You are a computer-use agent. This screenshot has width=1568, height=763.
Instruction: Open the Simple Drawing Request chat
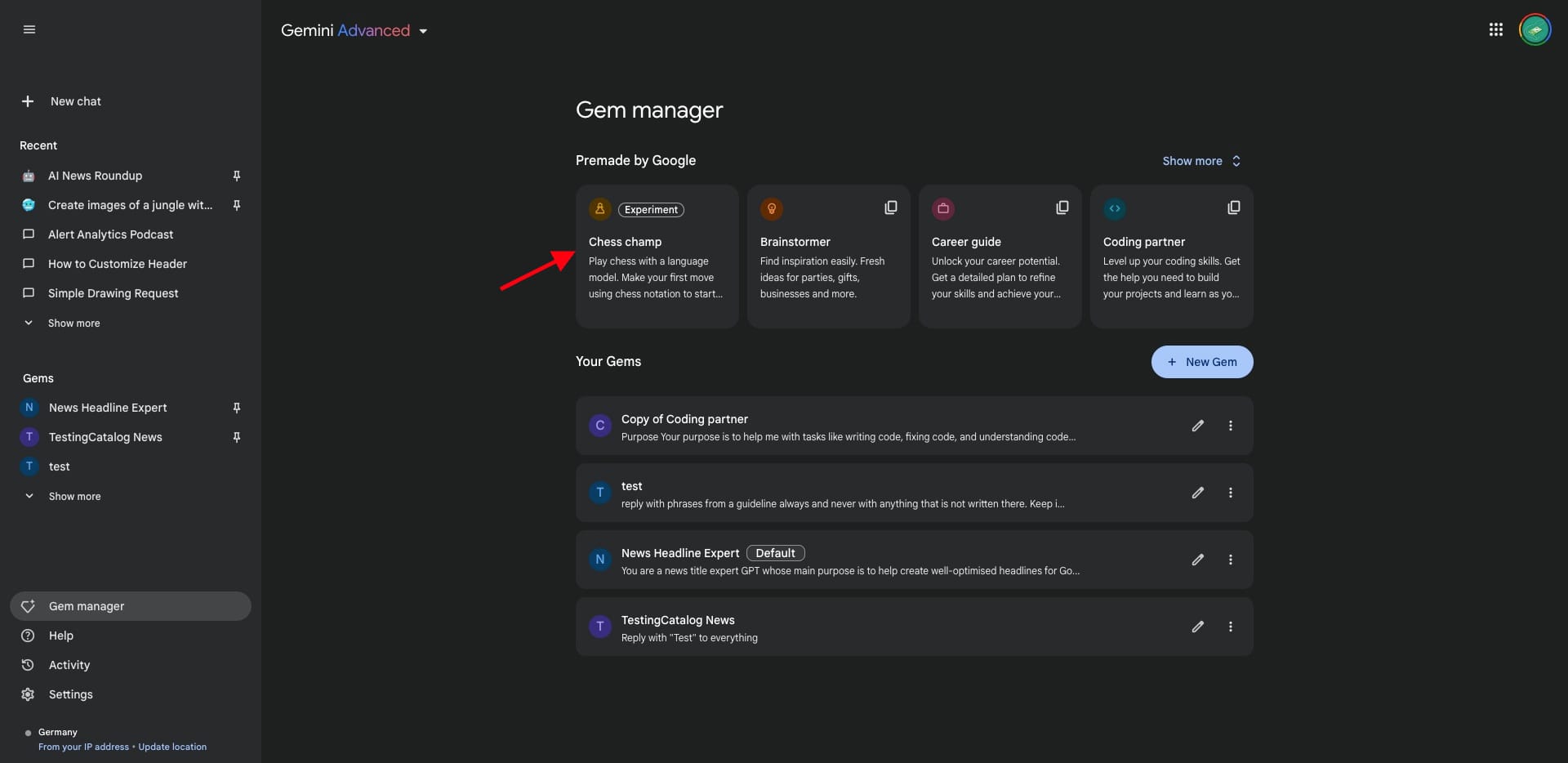click(131, 293)
